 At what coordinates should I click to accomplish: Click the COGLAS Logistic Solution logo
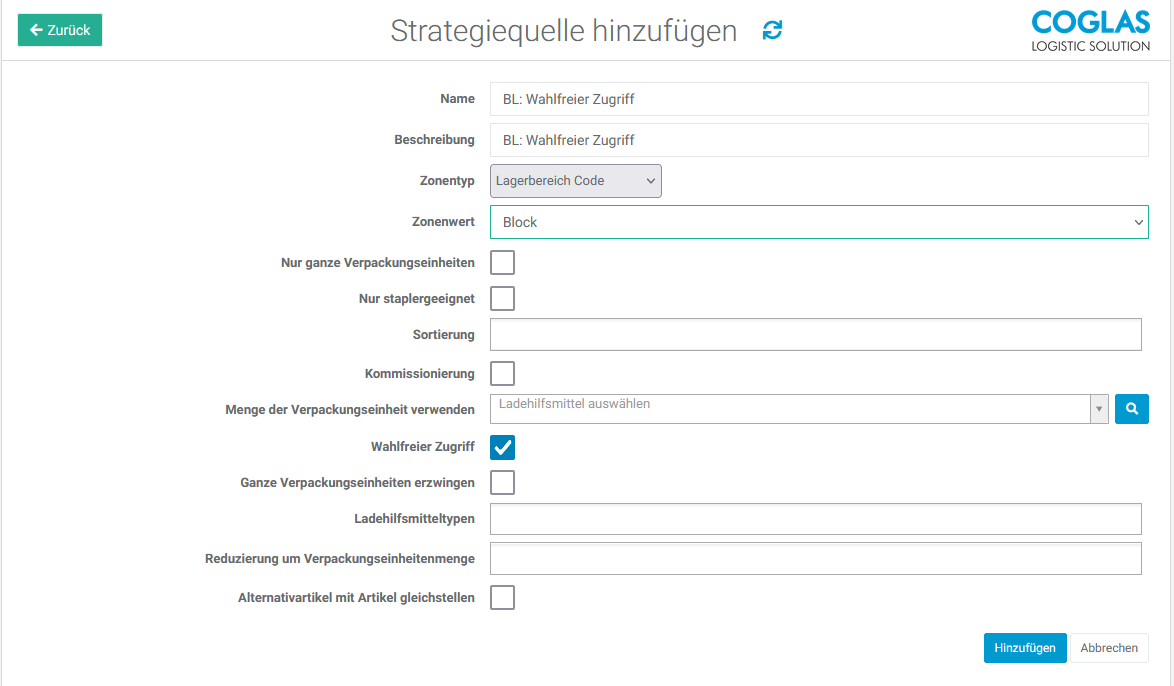(x=1090, y=31)
